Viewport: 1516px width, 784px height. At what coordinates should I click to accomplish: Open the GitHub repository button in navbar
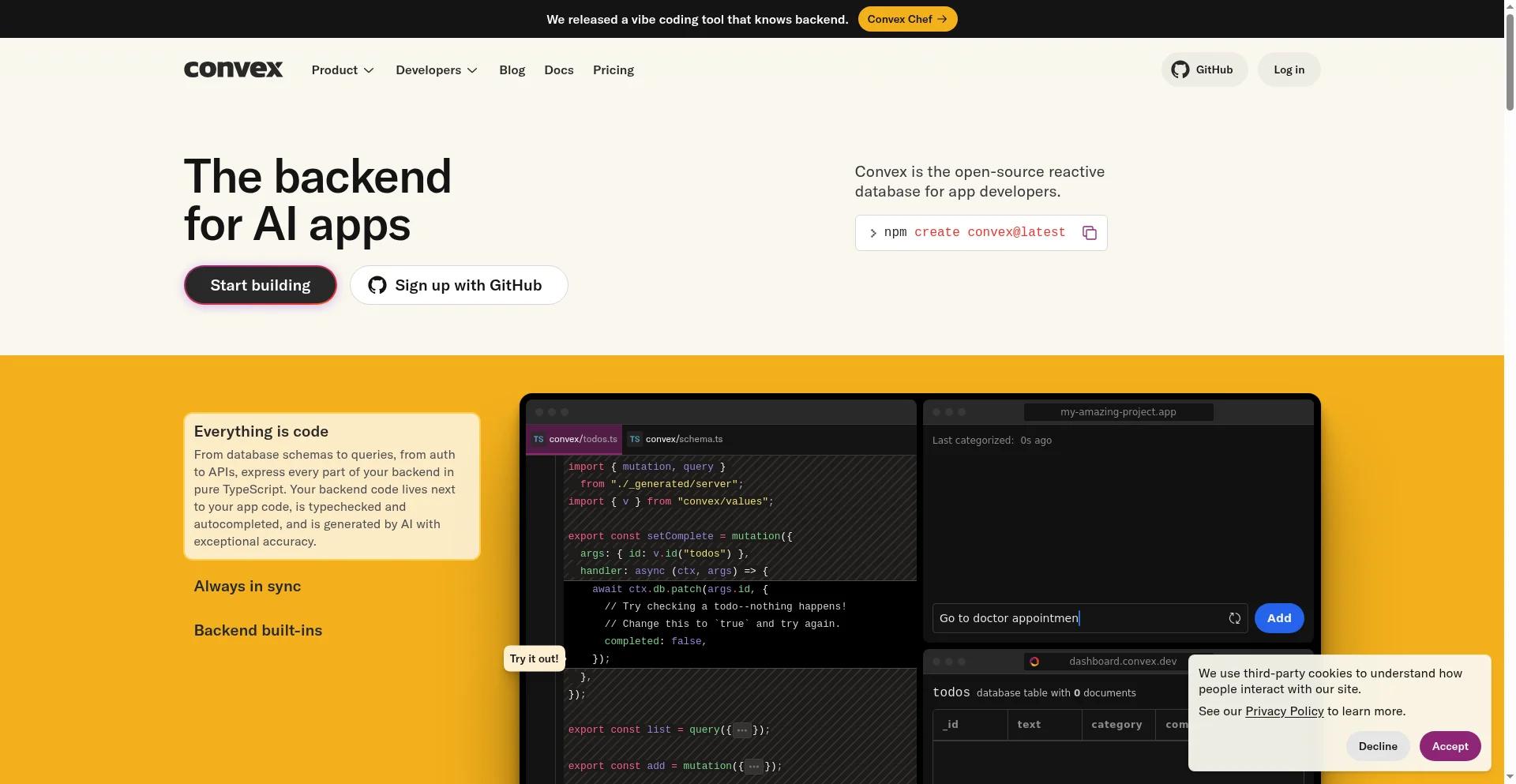[1204, 69]
